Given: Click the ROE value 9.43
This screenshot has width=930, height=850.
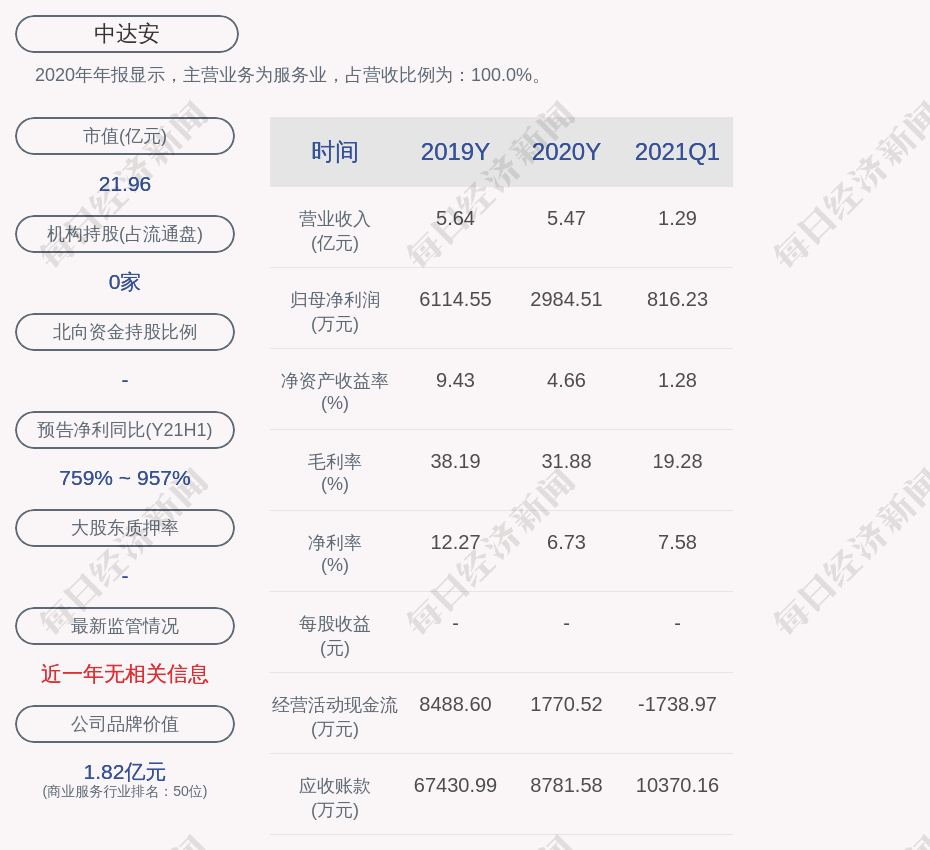Looking at the screenshot, I should click(455, 380).
